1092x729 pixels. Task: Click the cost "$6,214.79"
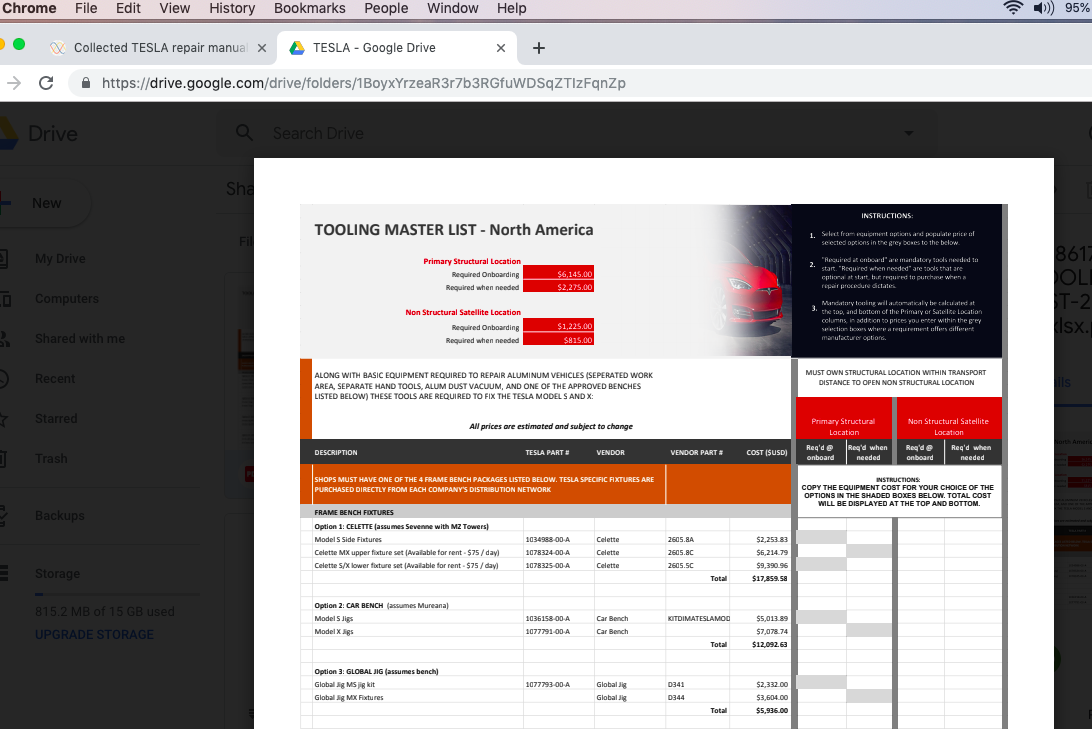coord(772,553)
